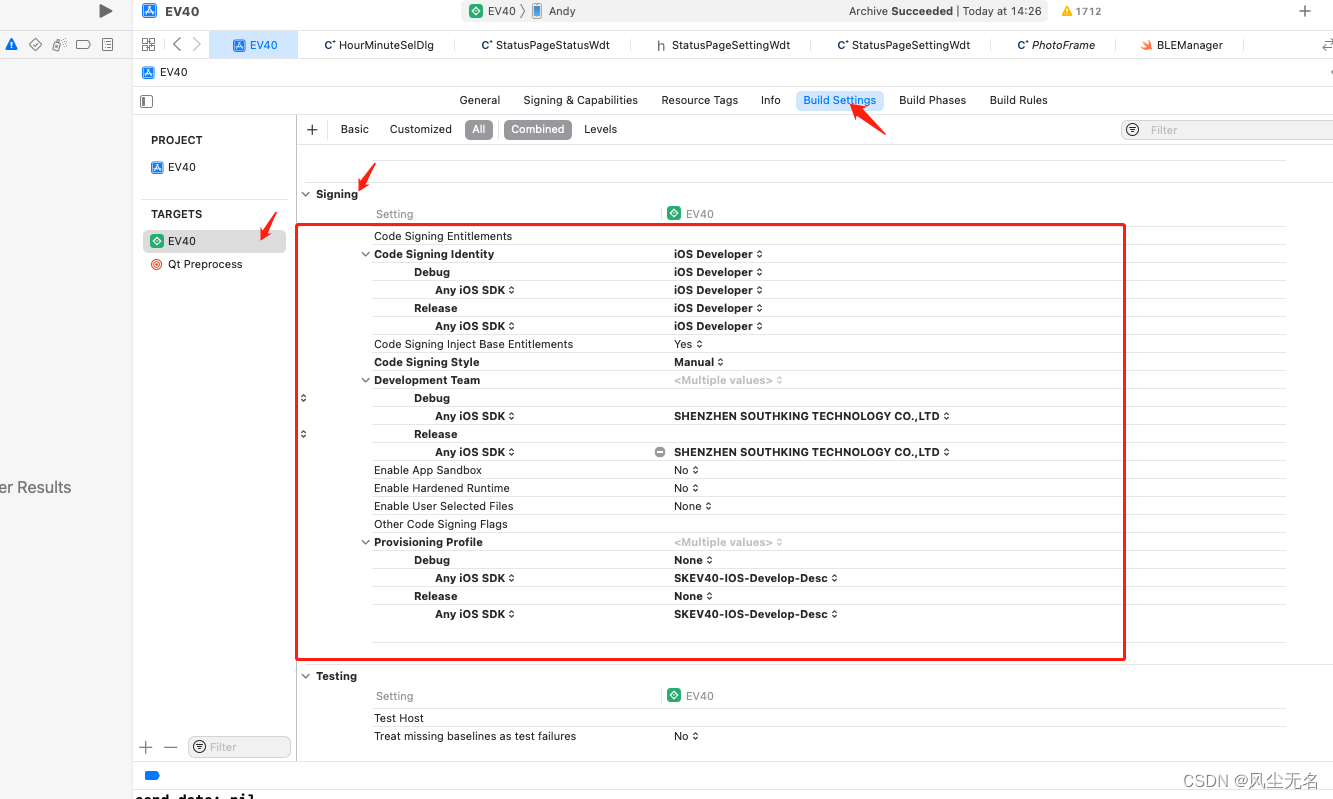Select the EV40 target
The image size is (1333, 799).
[x=214, y=241]
